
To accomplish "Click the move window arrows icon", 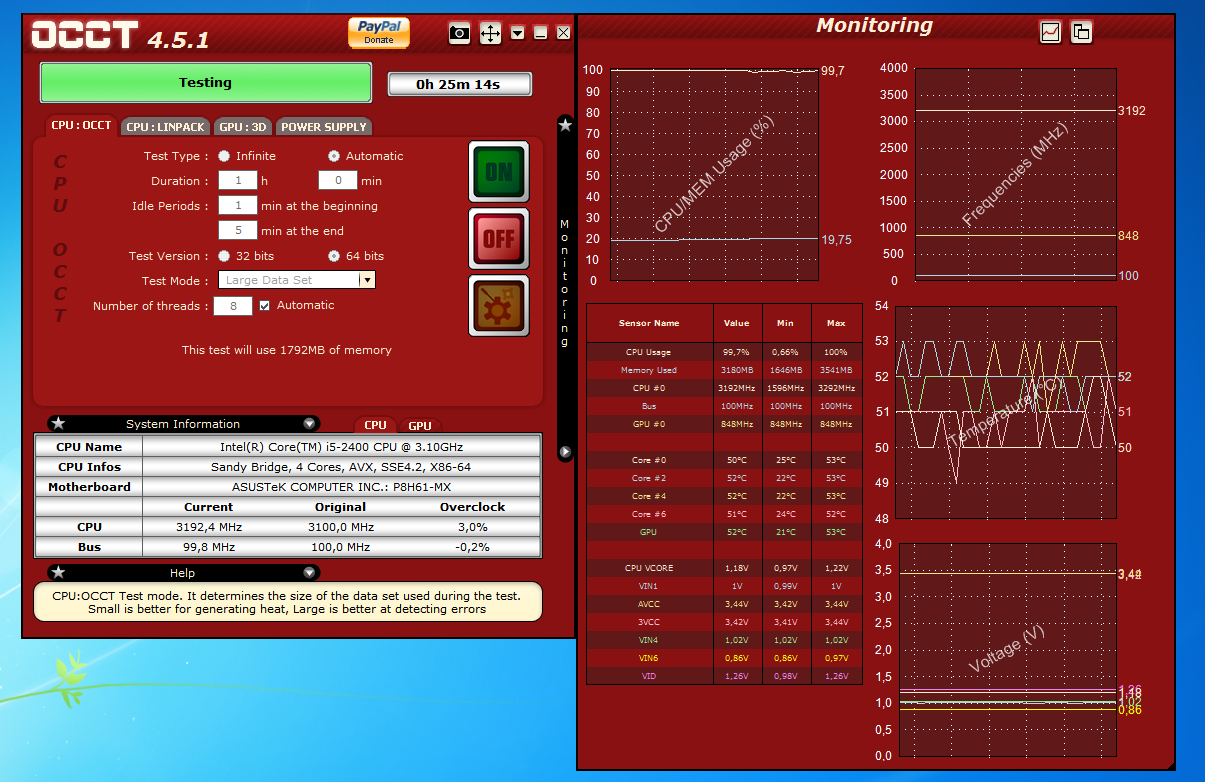I will point(490,33).
